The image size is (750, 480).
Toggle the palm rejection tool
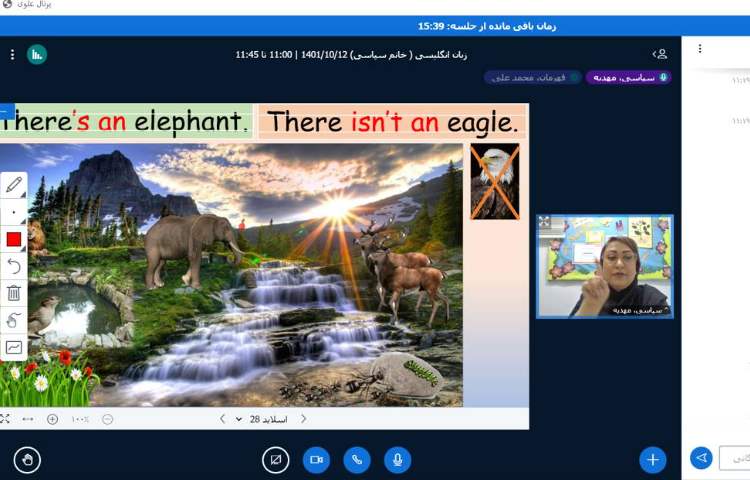14,320
